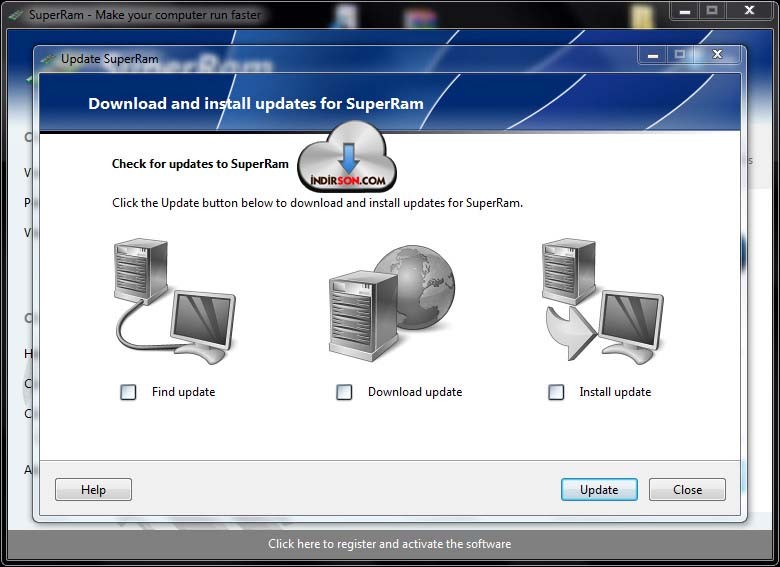Click 'SuperRam - Make your computer run faster' title

pos(145,15)
